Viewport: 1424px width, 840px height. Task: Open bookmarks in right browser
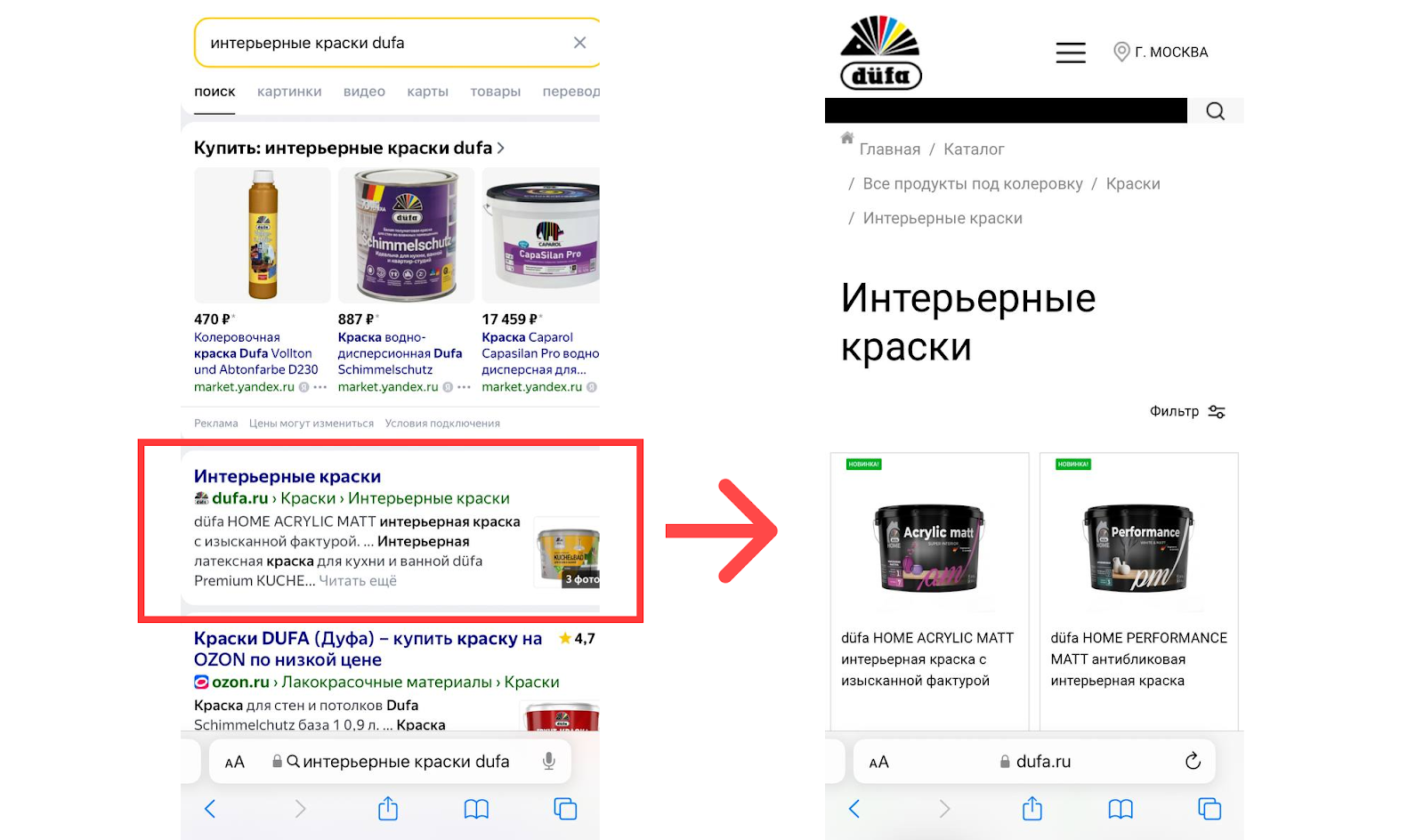pyautogui.click(x=1121, y=809)
